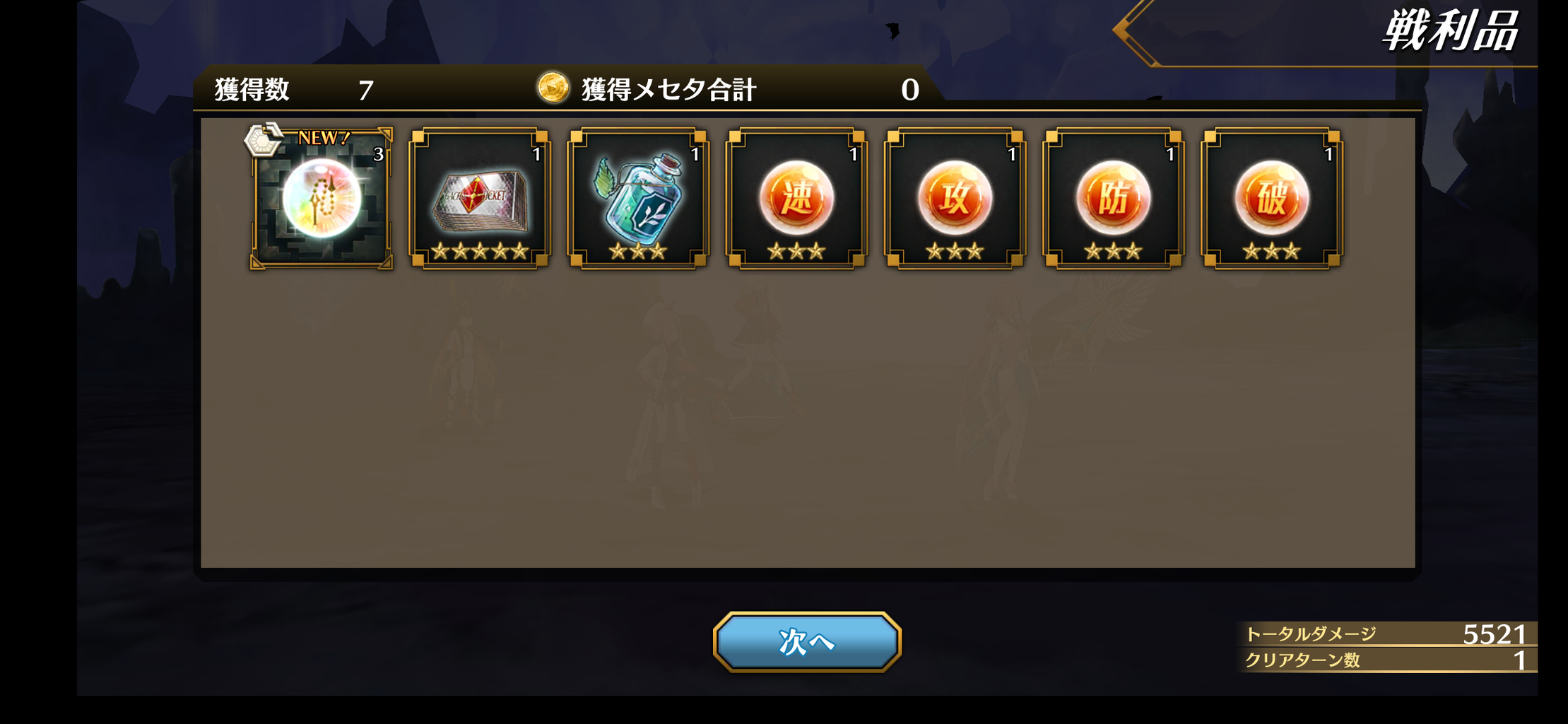This screenshot has width=1568, height=724.
Task: Tap the blue potion bottle reward
Action: point(638,198)
